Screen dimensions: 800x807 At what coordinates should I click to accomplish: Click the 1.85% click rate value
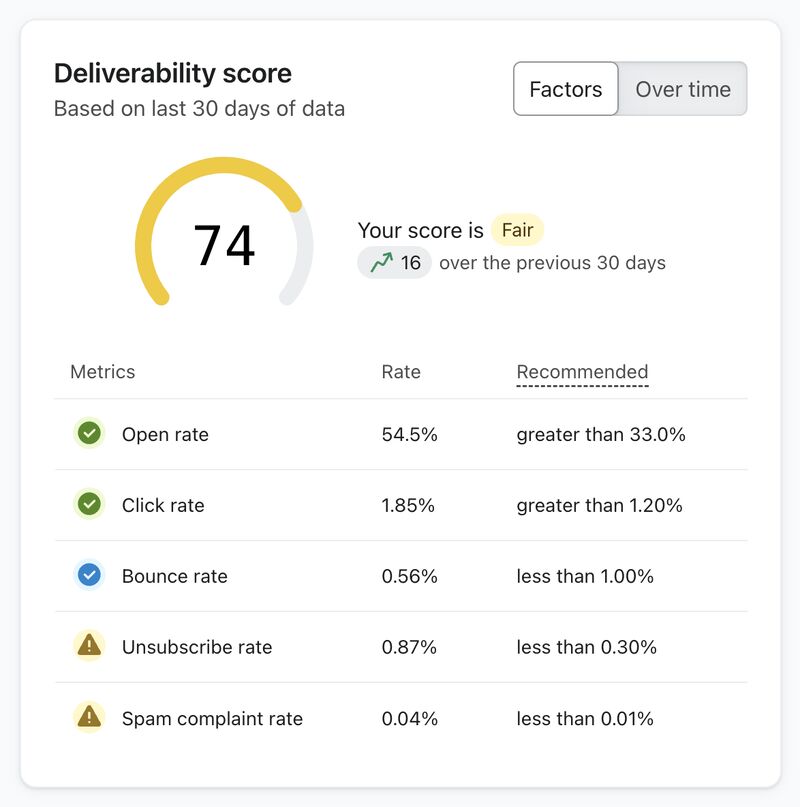(408, 505)
